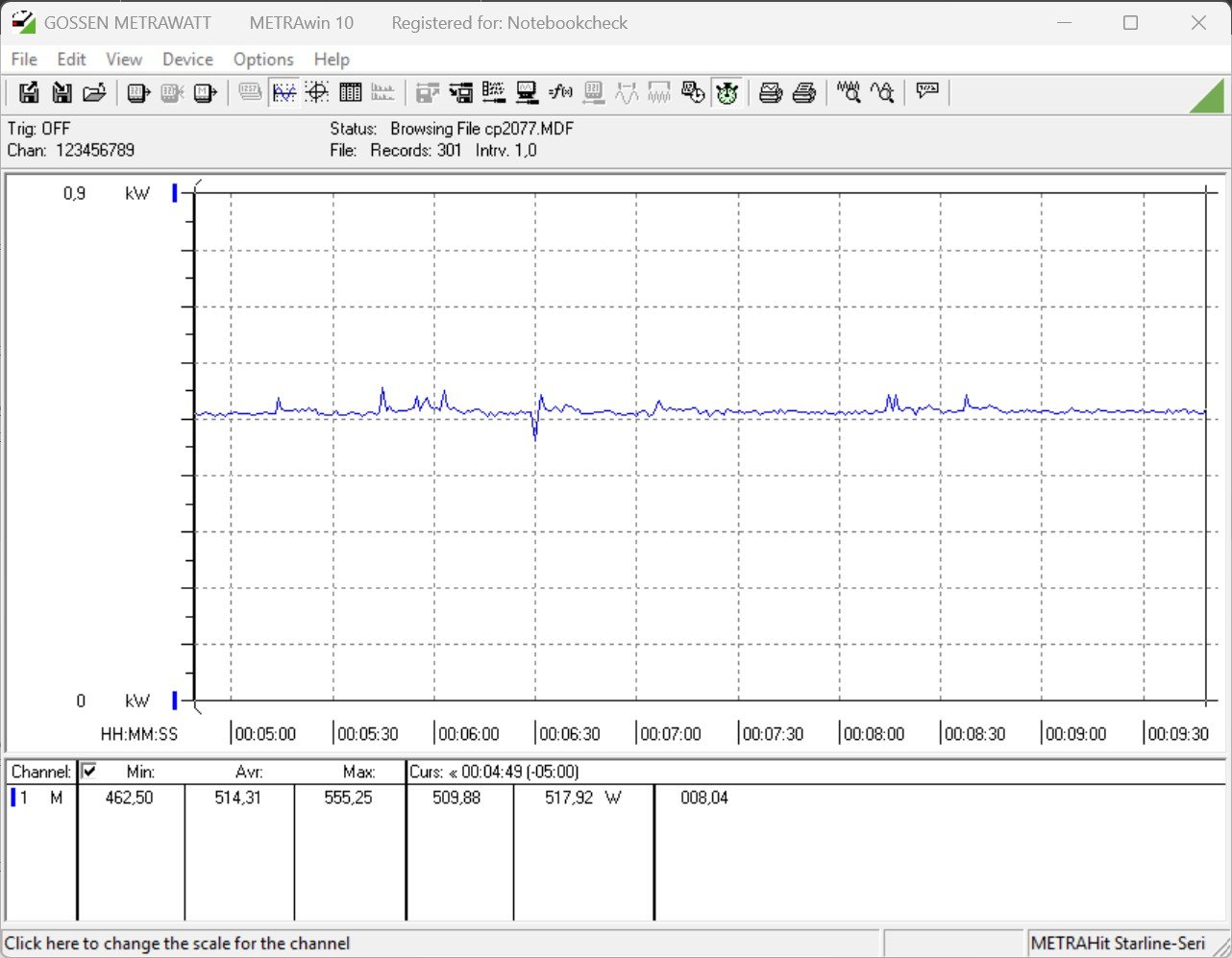Screen dimensions: 1232x958
Task: Click the Curs time stamp header
Action: pos(494,772)
